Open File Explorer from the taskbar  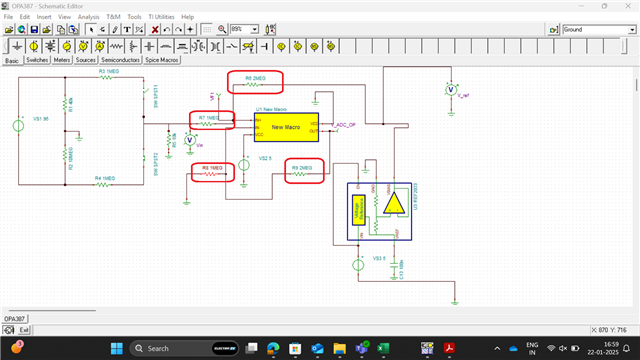(x=339, y=348)
